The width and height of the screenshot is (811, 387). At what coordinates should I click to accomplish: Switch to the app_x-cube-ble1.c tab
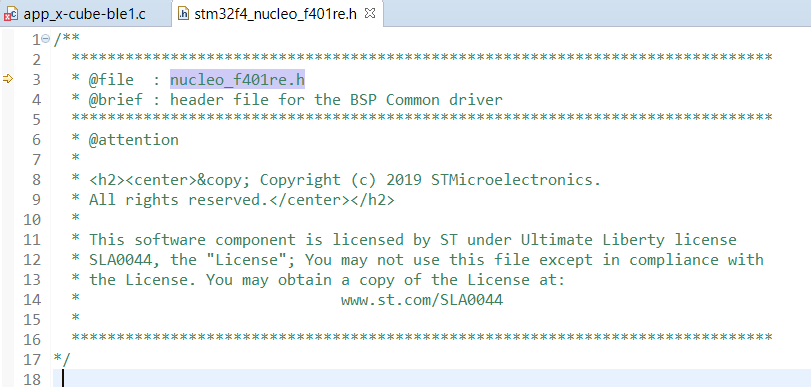coord(85,14)
